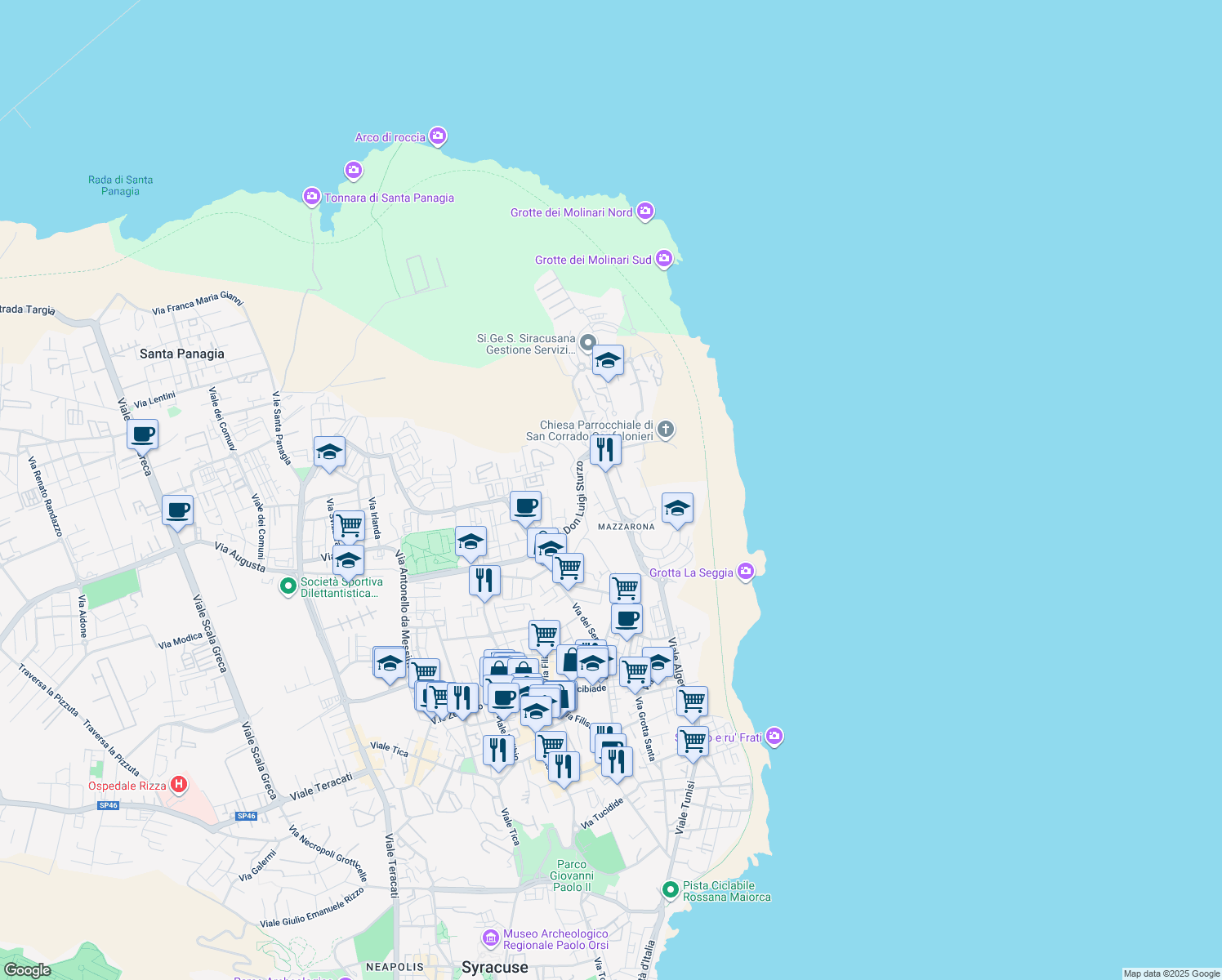The image size is (1222, 980).
Task: Select the restaurant marker below Chiesa Parrocchiale
Action: click(x=605, y=450)
